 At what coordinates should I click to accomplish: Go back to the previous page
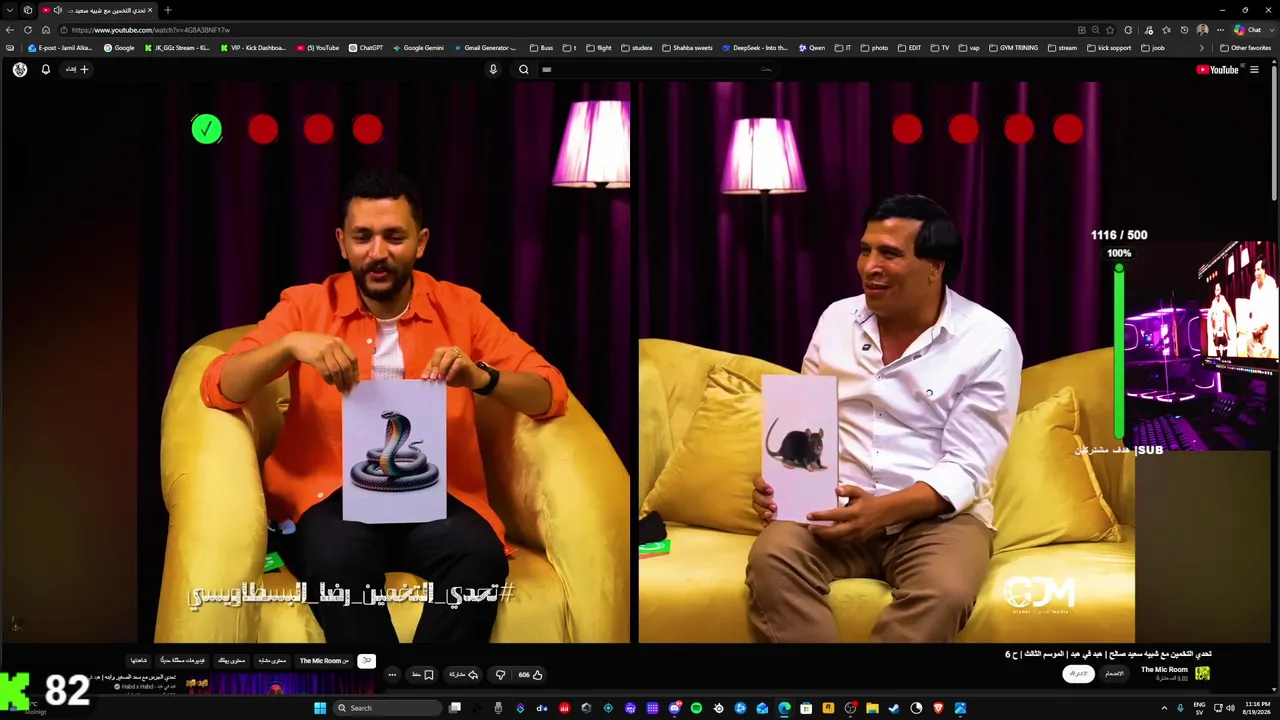10,30
